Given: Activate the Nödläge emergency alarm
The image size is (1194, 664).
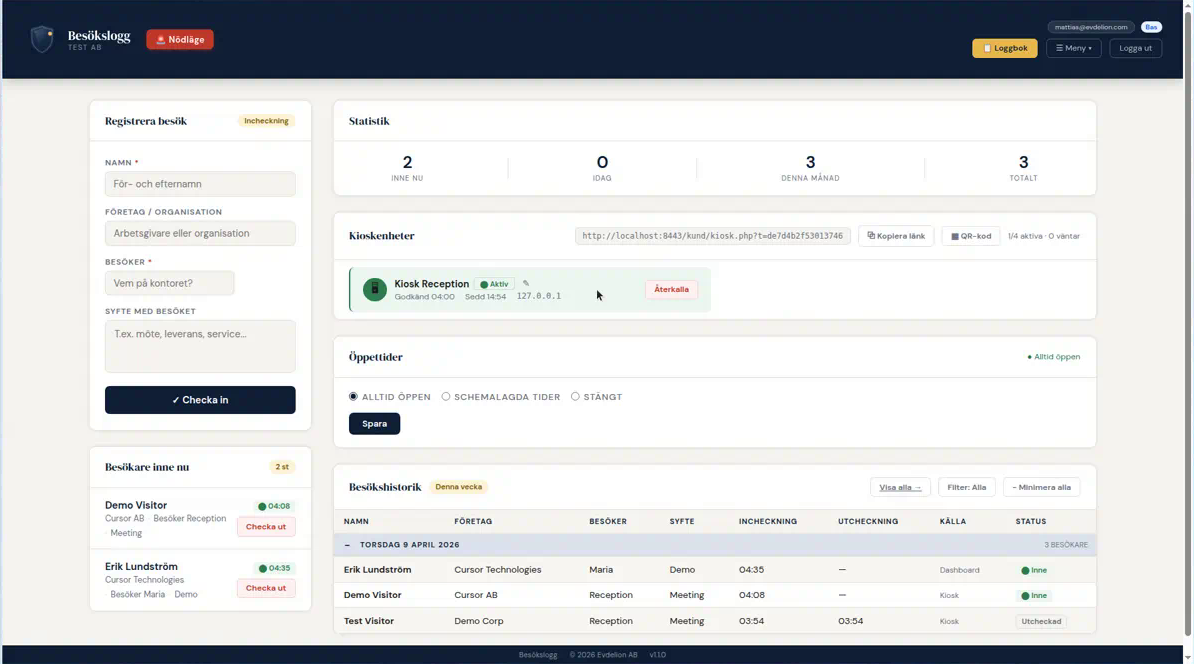Looking at the screenshot, I should coord(179,39).
